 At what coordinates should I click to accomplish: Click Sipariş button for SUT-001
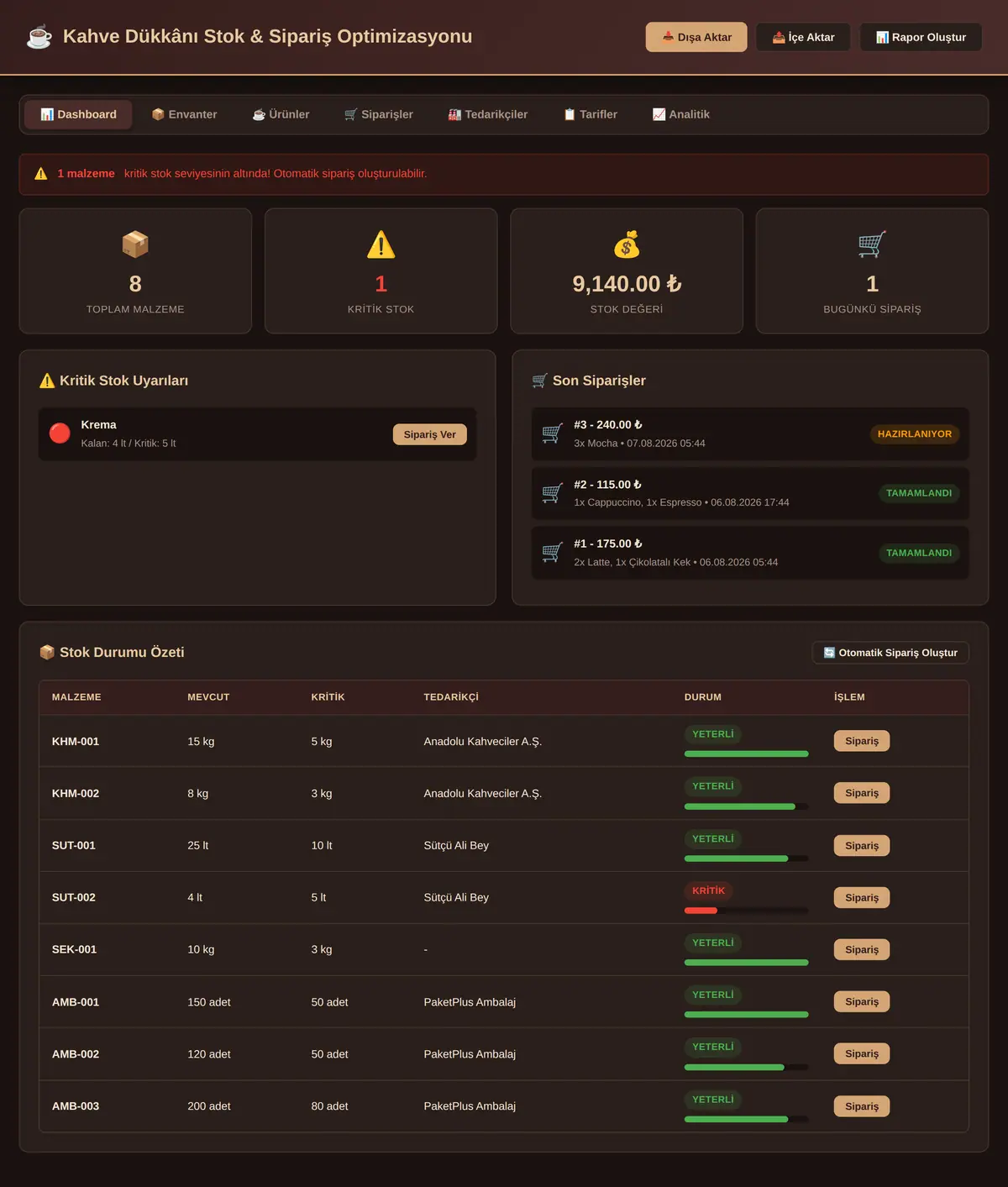point(862,846)
